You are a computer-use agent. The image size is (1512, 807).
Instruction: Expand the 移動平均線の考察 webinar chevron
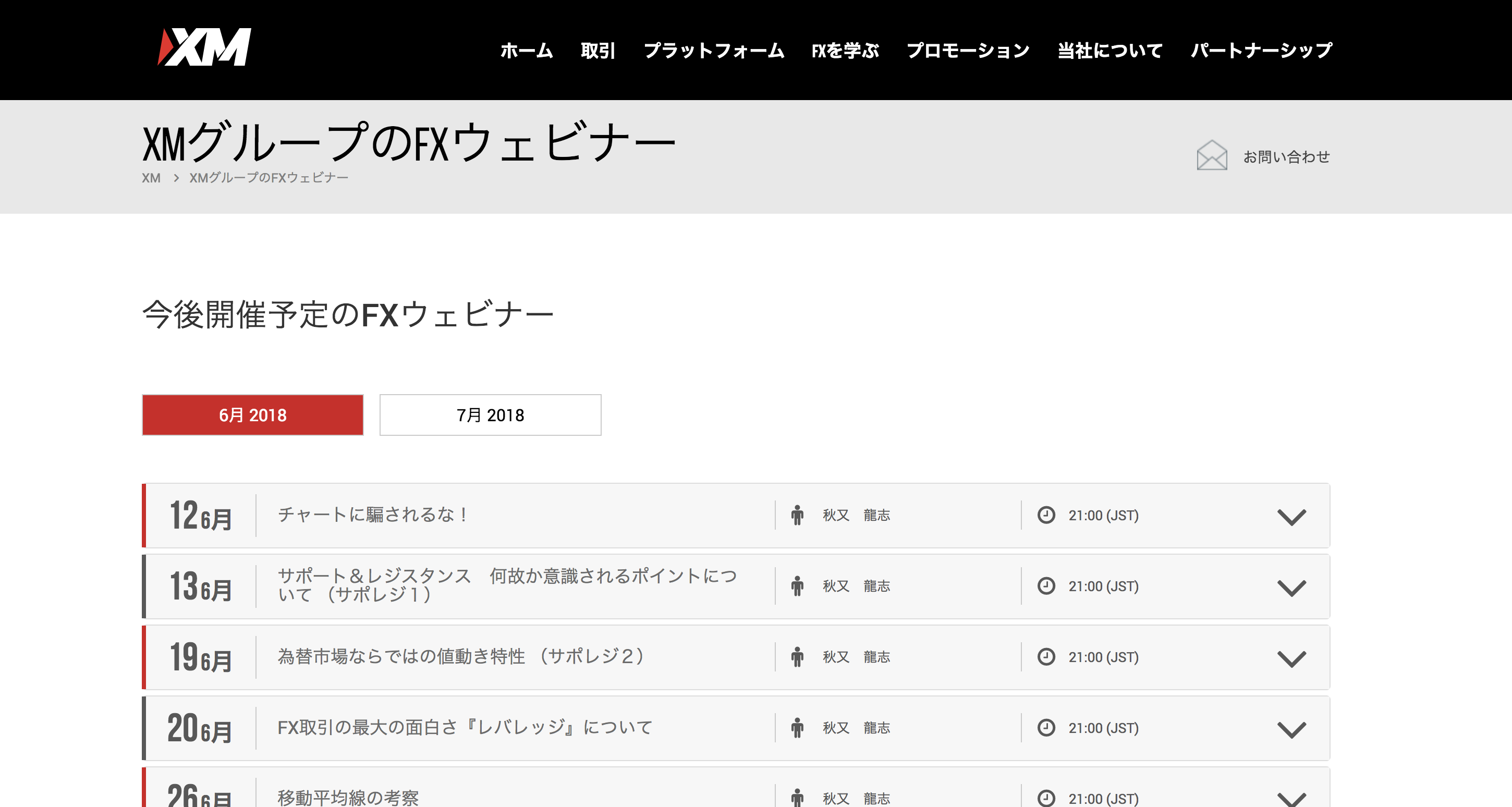click(1291, 799)
